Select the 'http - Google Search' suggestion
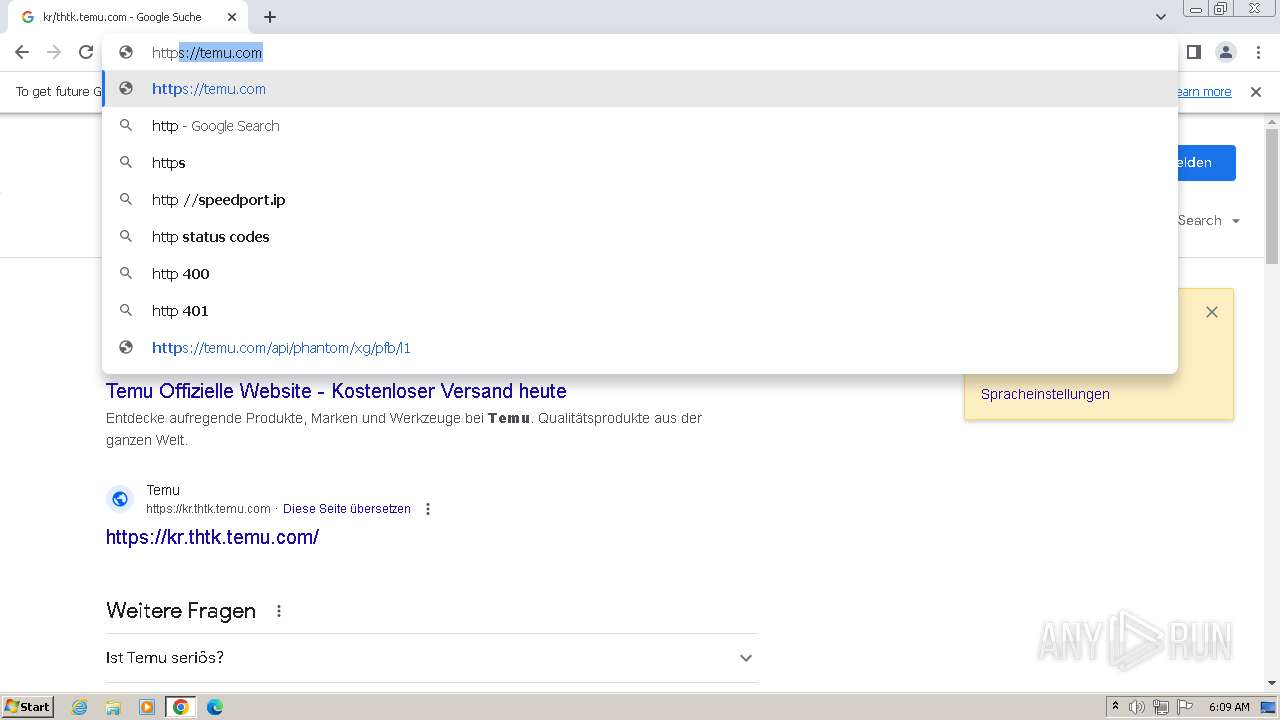This screenshot has width=1280, height=720. pyautogui.click(x=640, y=126)
